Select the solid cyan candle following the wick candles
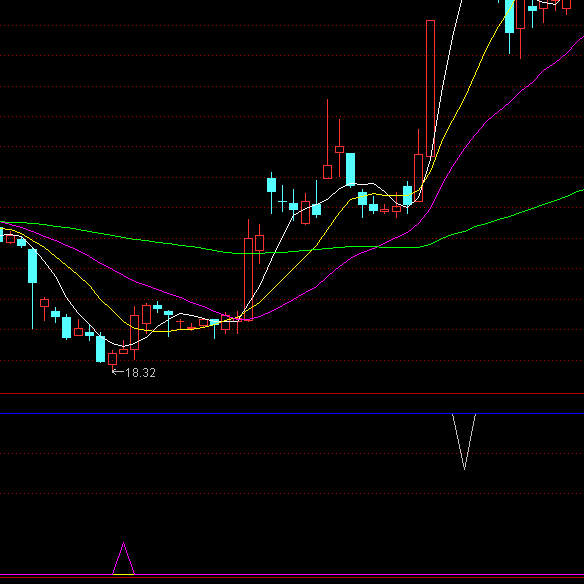The height and width of the screenshot is (584, 584). pyautogui.click(x=350, y=169)
